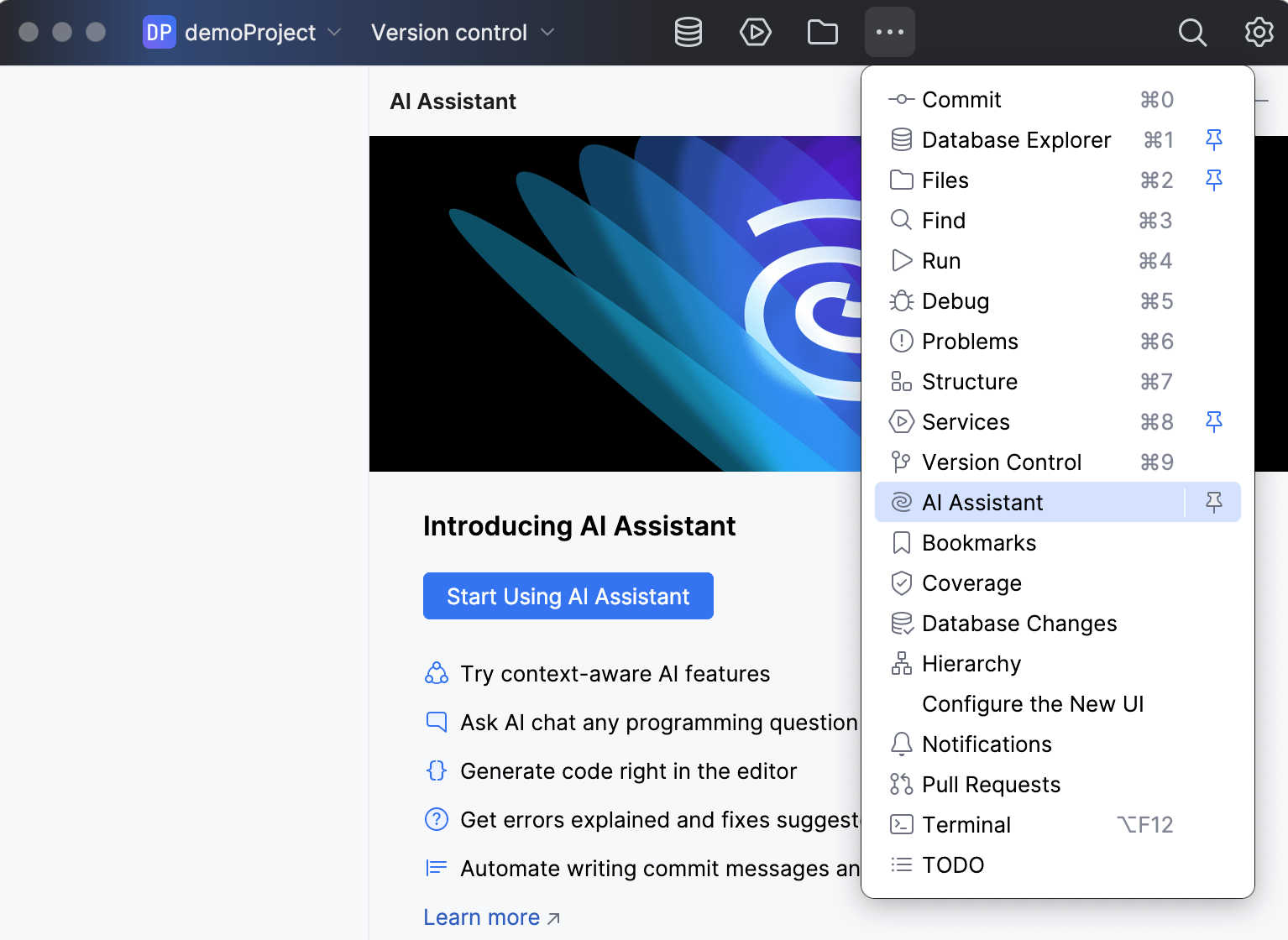The width and height of the screenshot is (1288, 940).
Task: Select Commit from the tool window list
Action: (1058, 99)
